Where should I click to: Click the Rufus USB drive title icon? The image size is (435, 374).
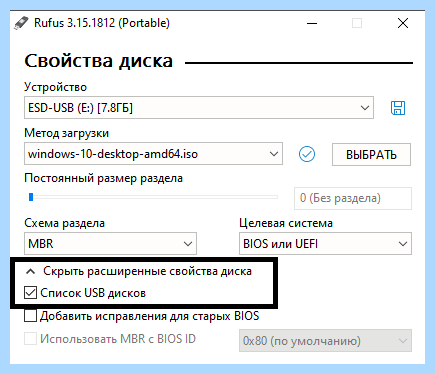tap(21, 23)
